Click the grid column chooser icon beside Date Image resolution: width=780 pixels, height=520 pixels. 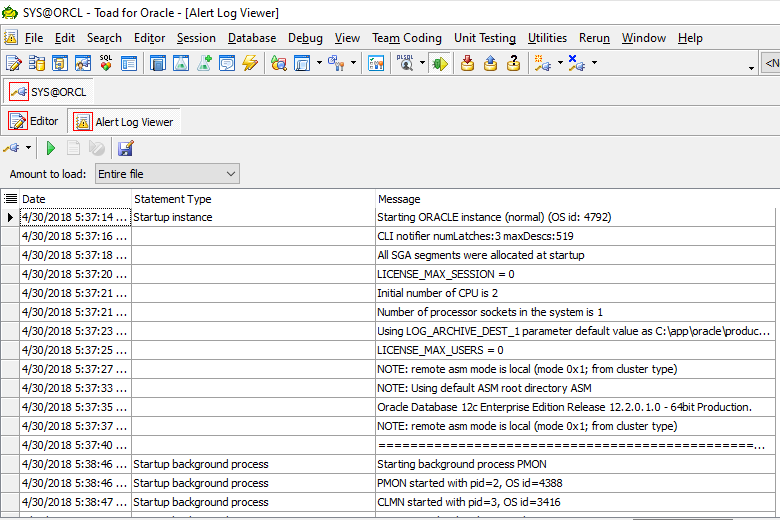point(10,199)
